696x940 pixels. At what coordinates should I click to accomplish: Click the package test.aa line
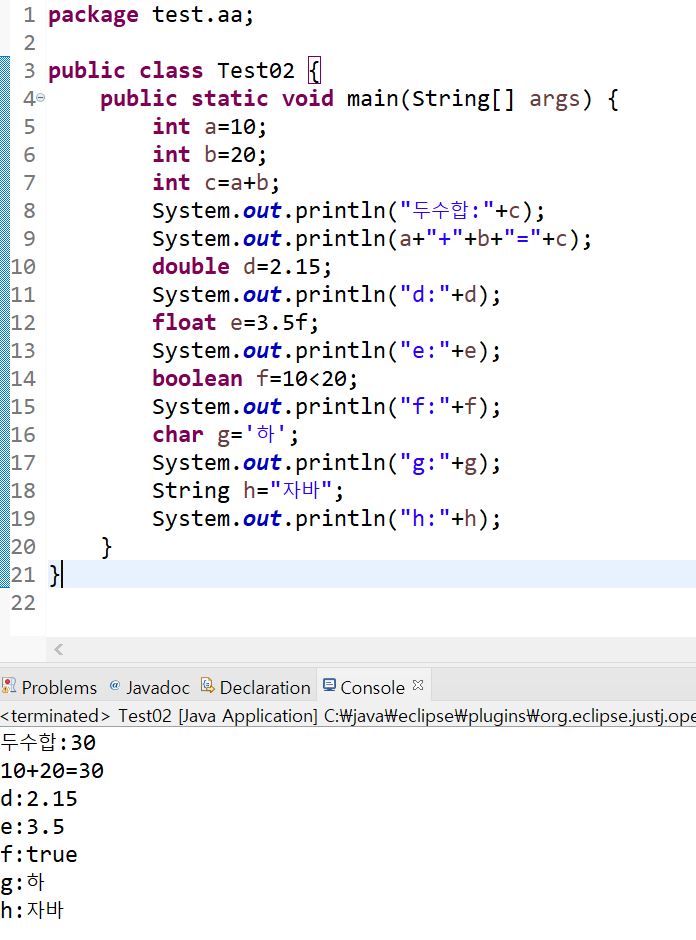[x=151, y=14]
